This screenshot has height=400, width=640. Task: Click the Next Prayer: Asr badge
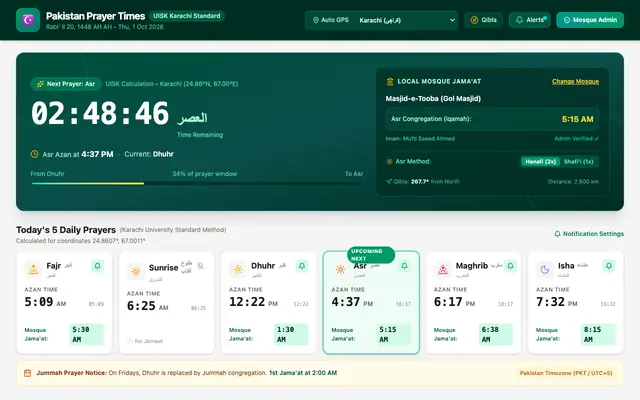tap(66, 84)
